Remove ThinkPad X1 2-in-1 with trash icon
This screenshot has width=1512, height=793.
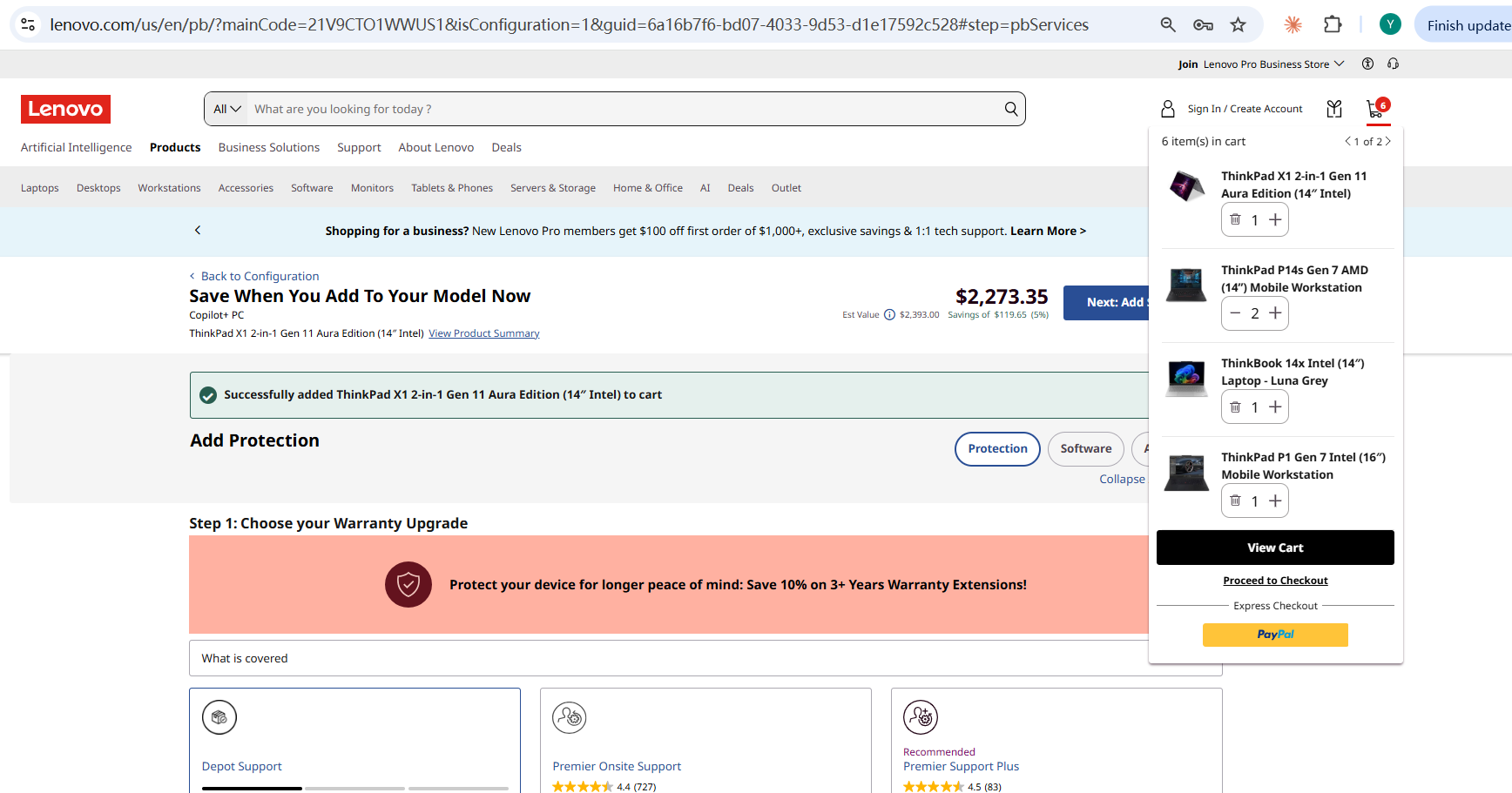click(x=1235, y=219)
